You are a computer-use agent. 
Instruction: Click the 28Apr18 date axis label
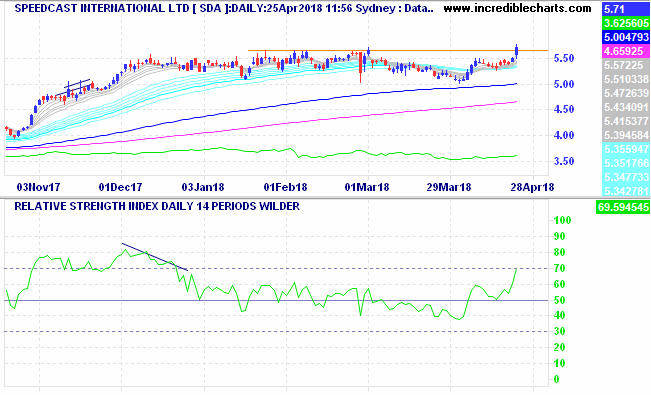(x=532, y=187)
